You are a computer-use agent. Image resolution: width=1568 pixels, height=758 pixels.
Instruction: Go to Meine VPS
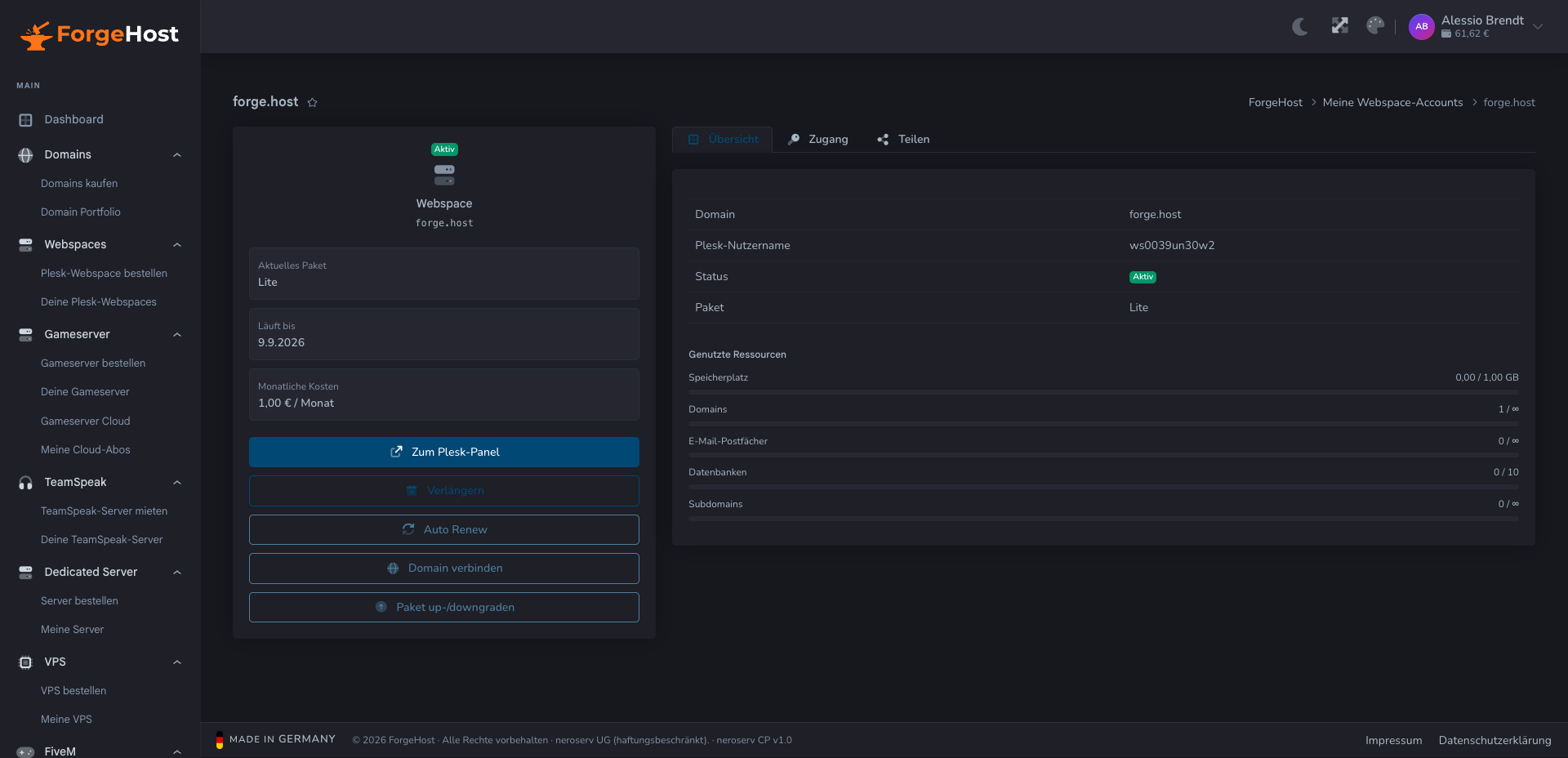pyautogui.click(x=66, y=720)
